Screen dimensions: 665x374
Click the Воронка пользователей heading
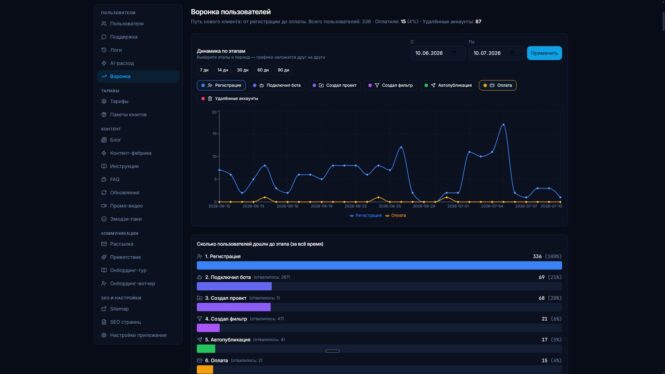point(231,12)
